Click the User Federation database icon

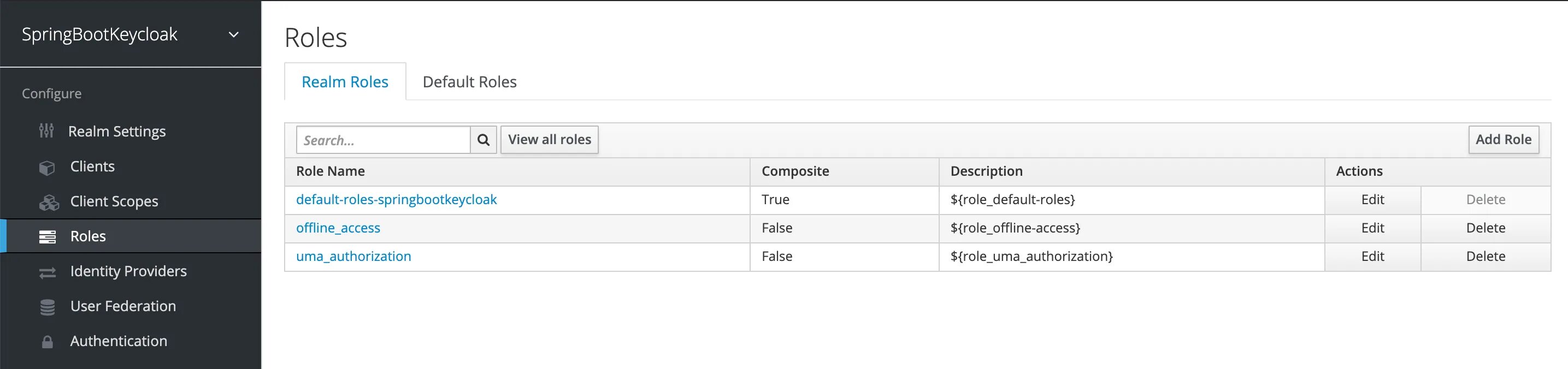click(48, 307)
